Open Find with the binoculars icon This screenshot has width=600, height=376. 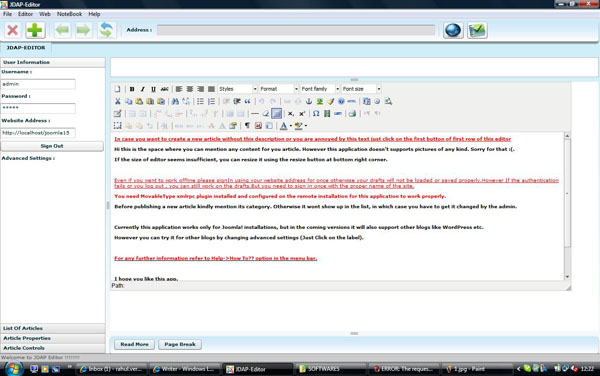(x=175, y=101)
